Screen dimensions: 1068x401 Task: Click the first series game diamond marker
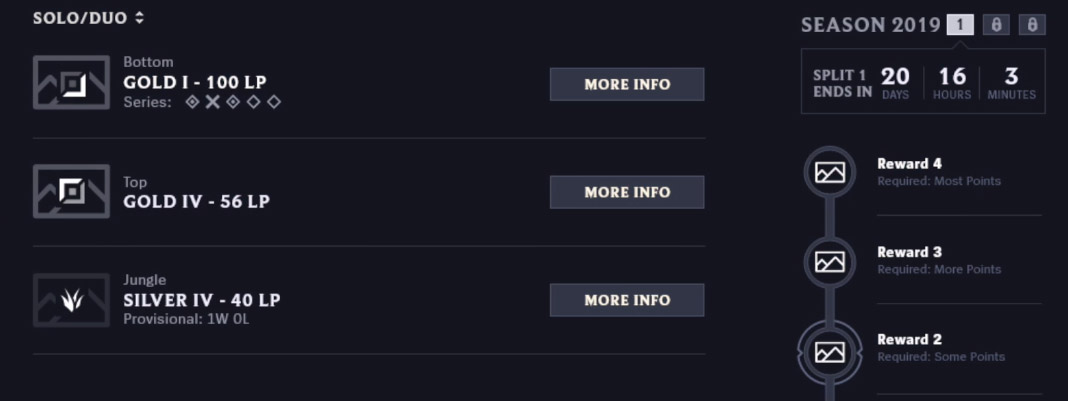193,102
